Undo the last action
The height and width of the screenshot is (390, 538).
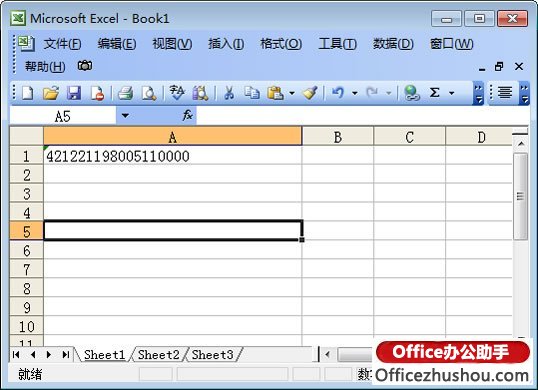338,93
